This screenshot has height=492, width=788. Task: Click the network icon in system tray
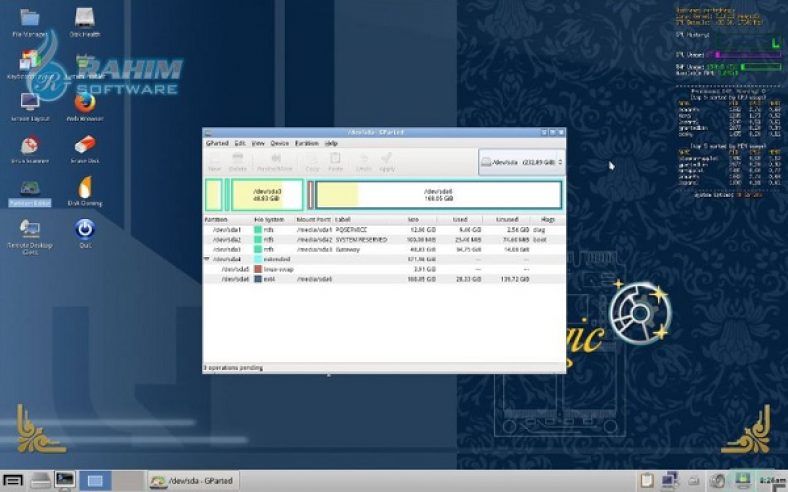coord(669,480)
